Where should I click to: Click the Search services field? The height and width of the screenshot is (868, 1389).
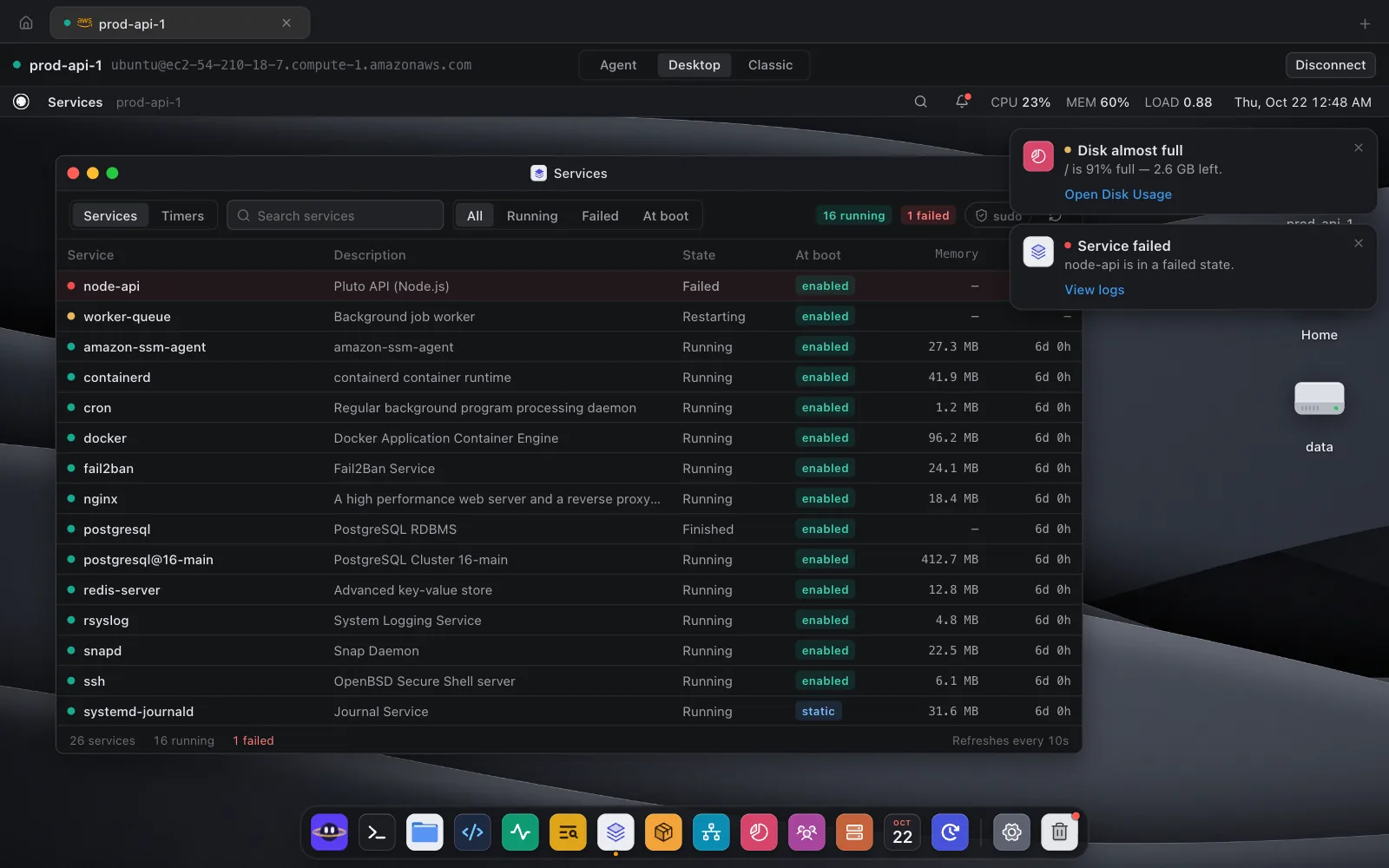click(335, 216)
